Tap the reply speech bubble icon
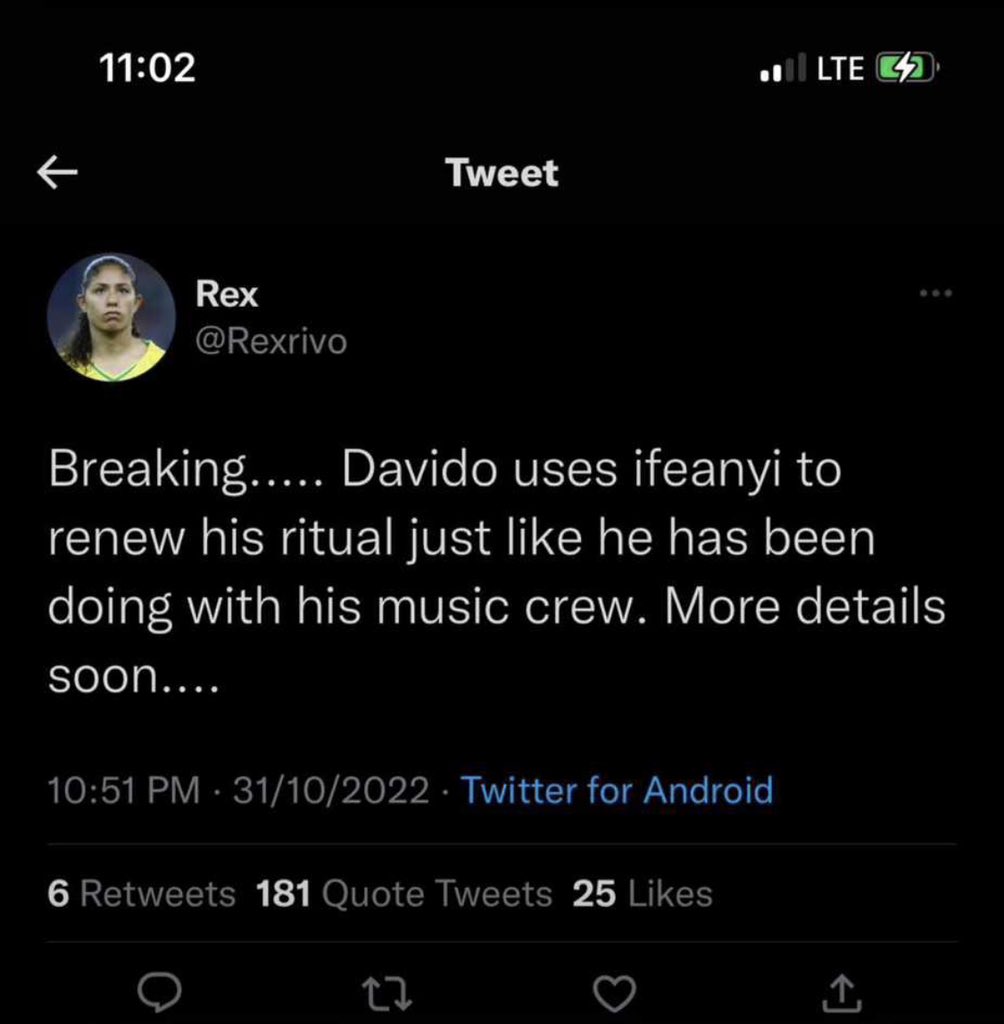The width and height of the screenshot is (1004, 1024). tap(159, 992)
